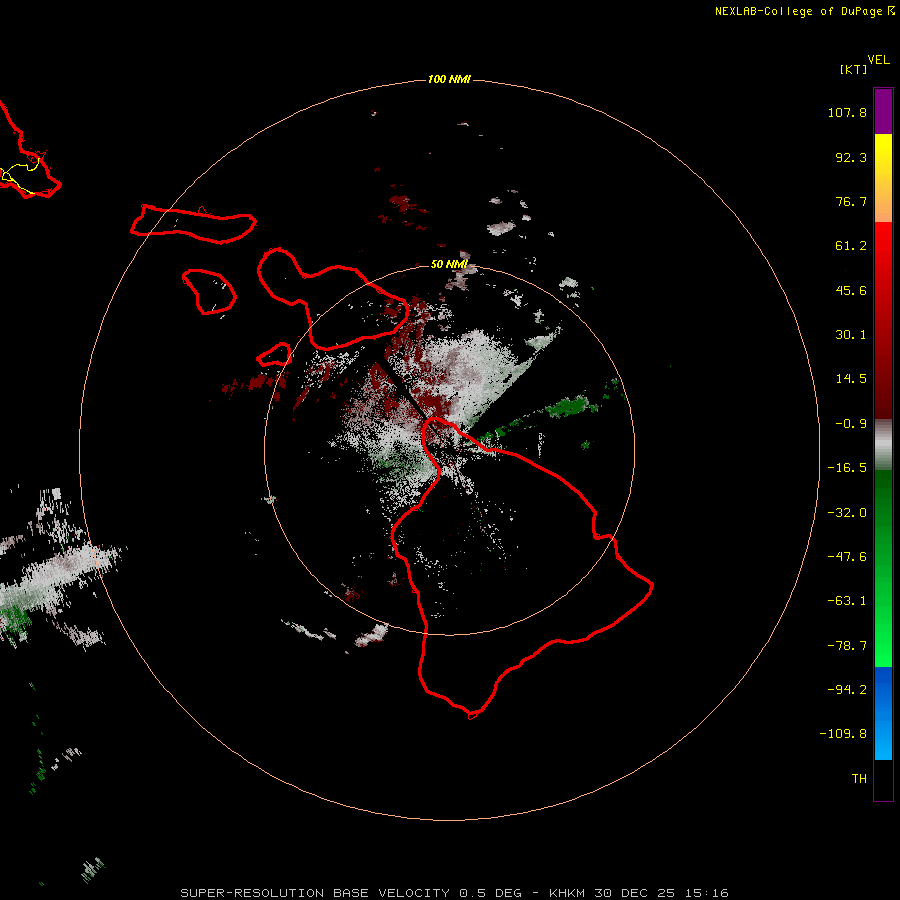Click the -109.8 velocity scale value

click(843, 734)
